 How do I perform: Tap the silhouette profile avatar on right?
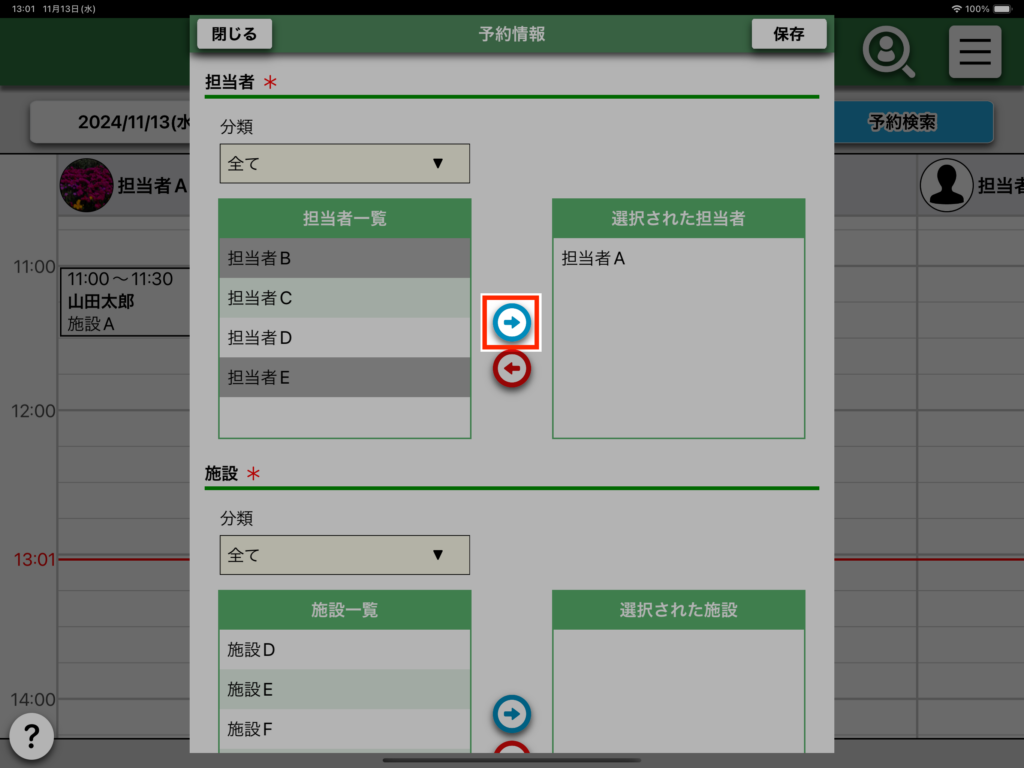tap(945, 185)
